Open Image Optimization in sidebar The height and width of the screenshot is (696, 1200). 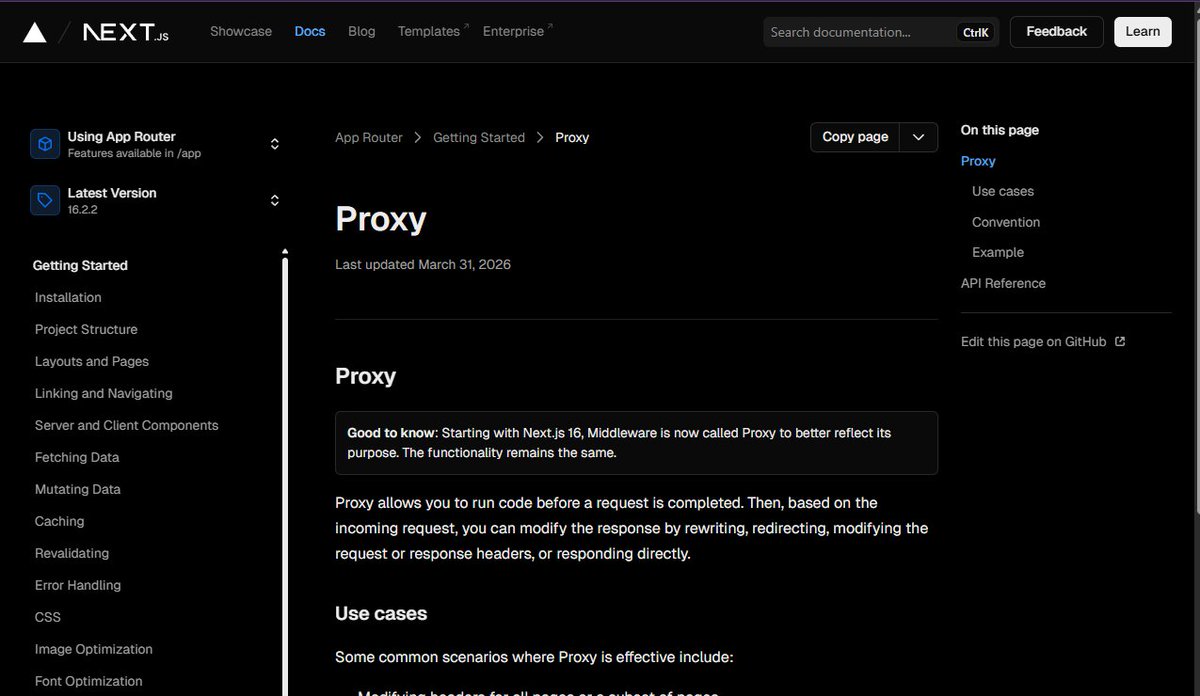(x=94, y=649)
